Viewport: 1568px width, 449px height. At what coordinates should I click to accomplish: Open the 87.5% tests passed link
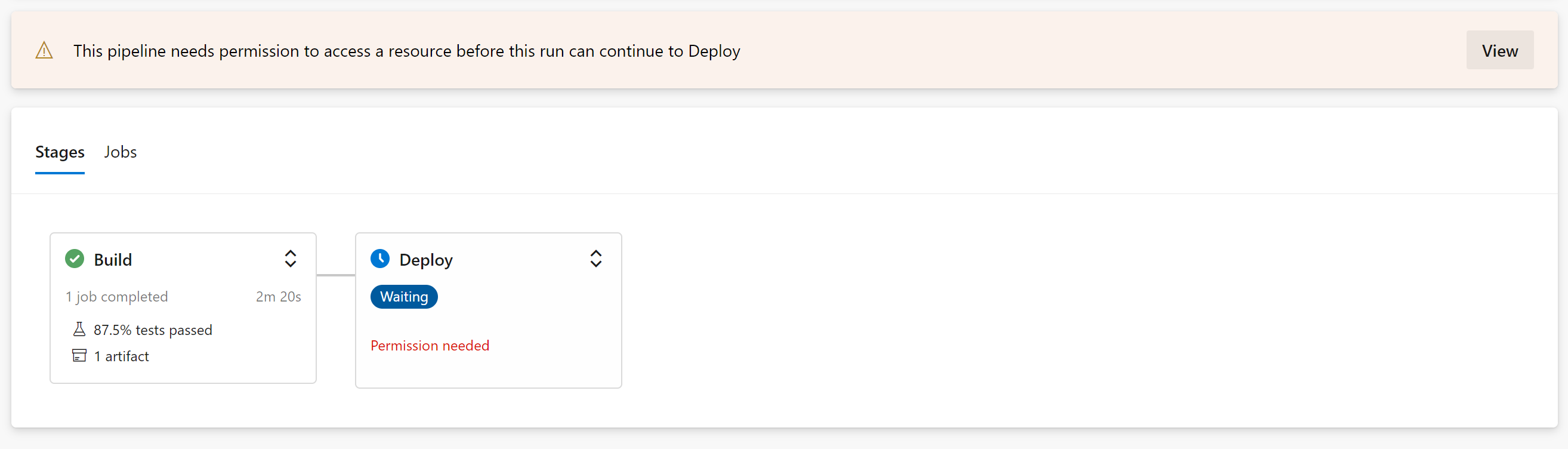coord(153,330)
